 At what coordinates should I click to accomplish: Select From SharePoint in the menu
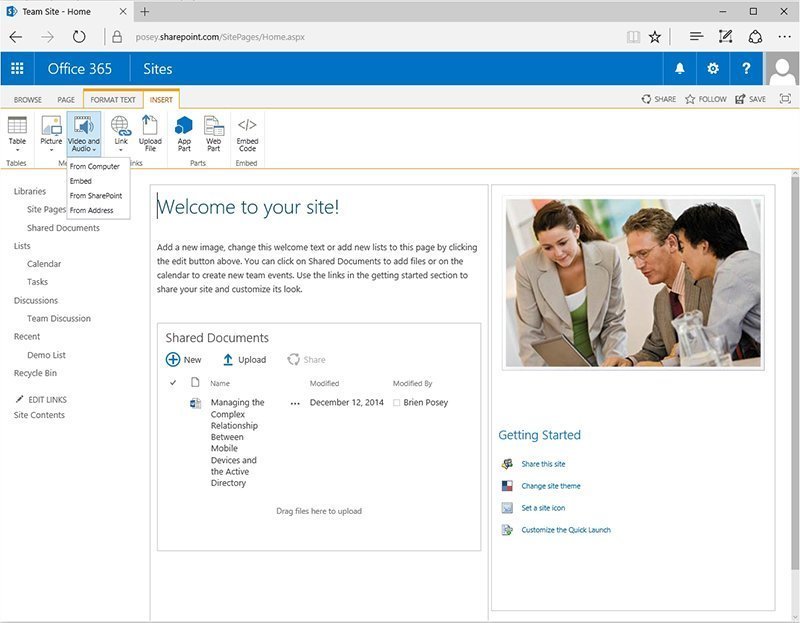pos(97,195)
